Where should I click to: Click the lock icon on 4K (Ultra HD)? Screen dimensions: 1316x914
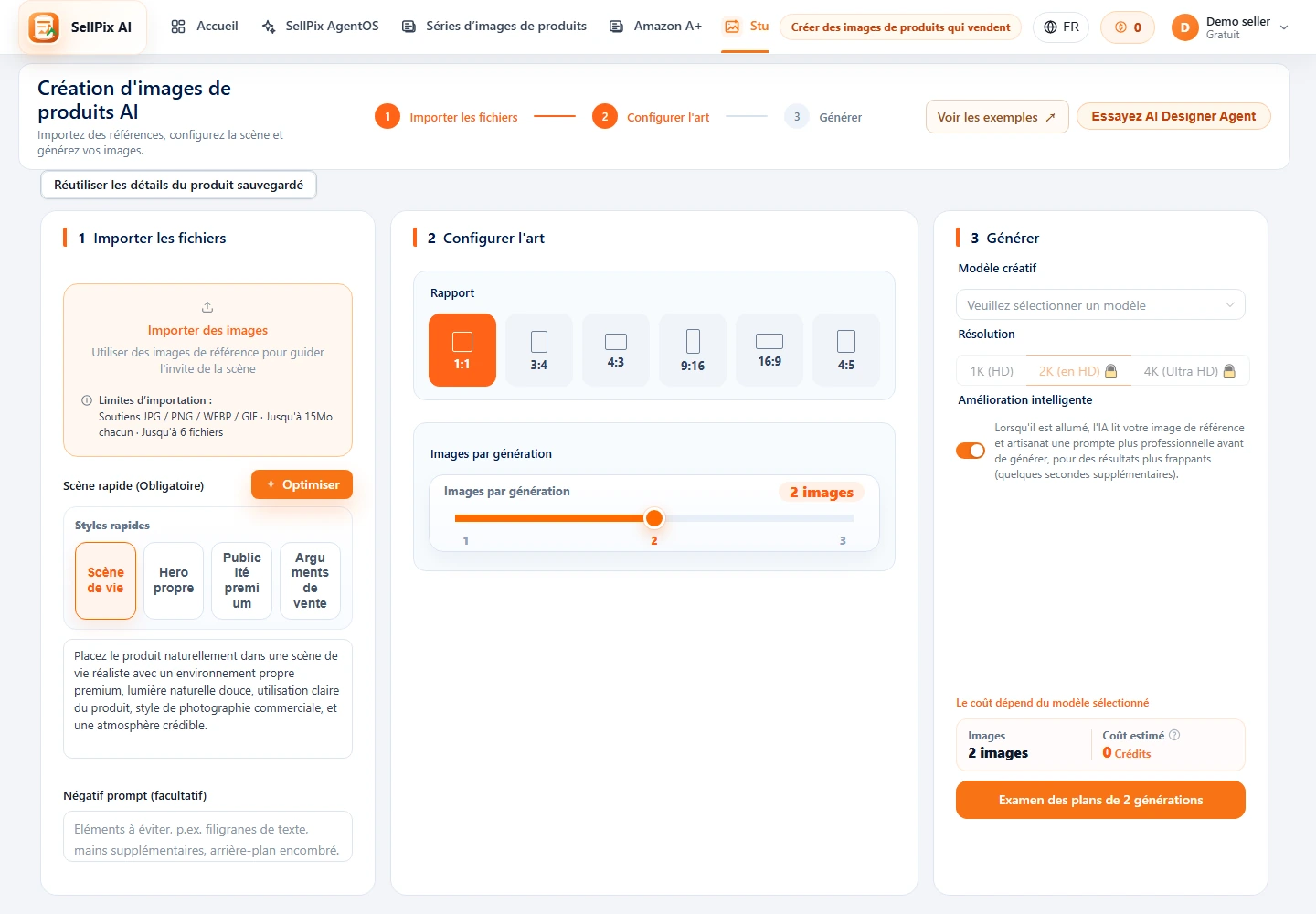1229,371
